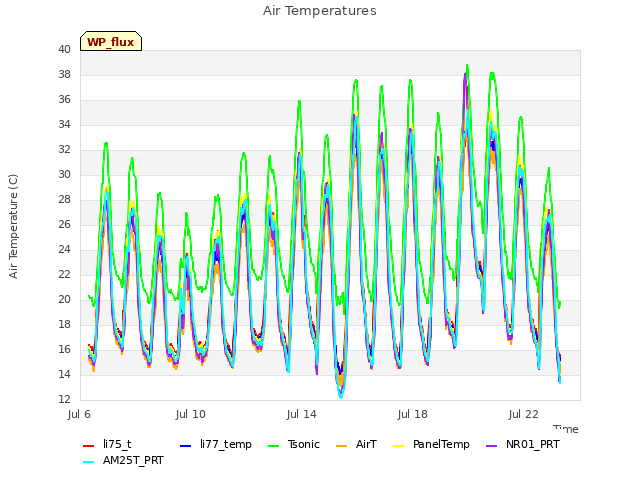Click the WP_flux annotation label
The image size is (640, 480).
tap(111, 42)
